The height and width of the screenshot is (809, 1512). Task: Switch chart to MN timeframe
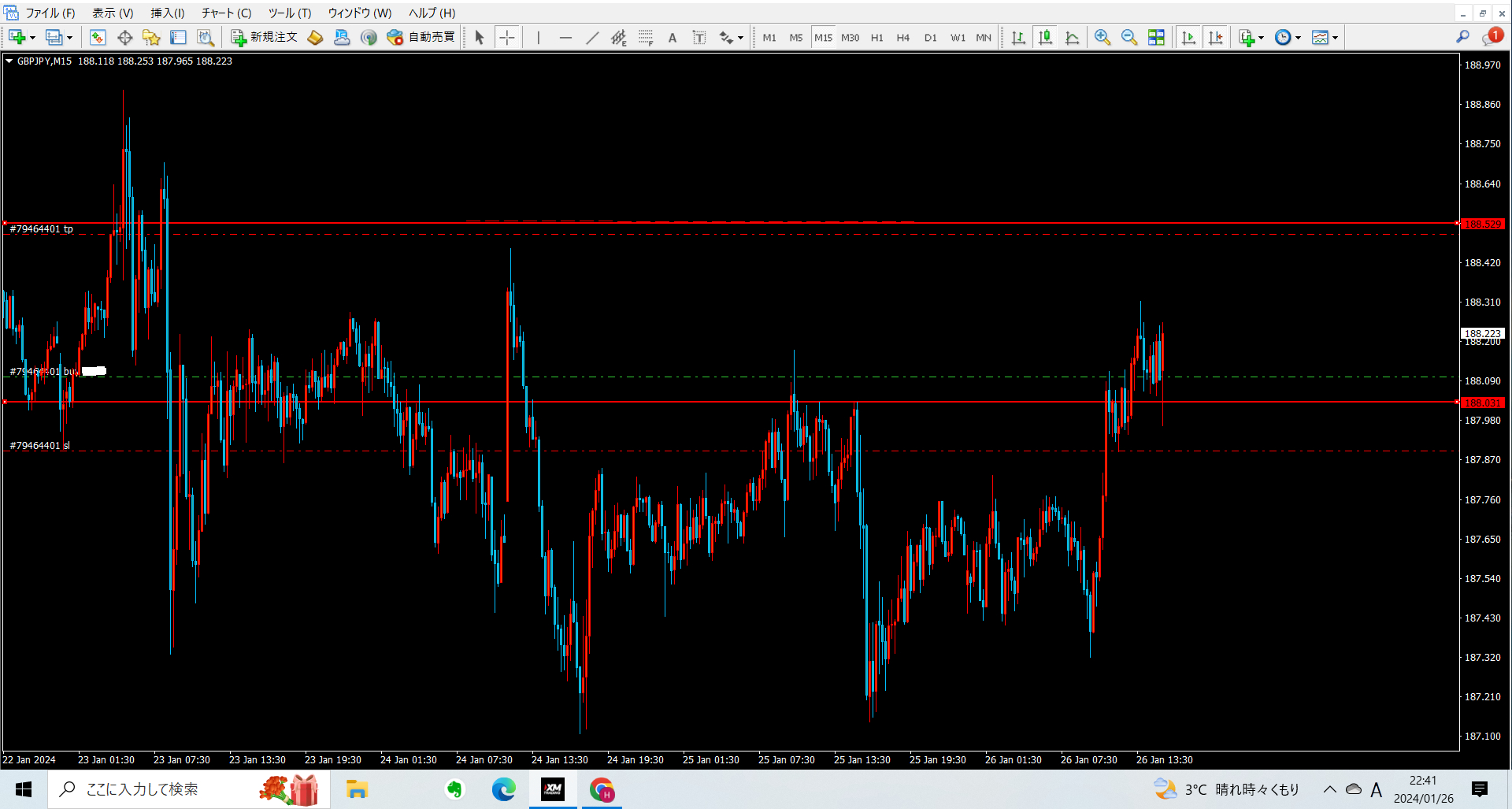(984, 37)
